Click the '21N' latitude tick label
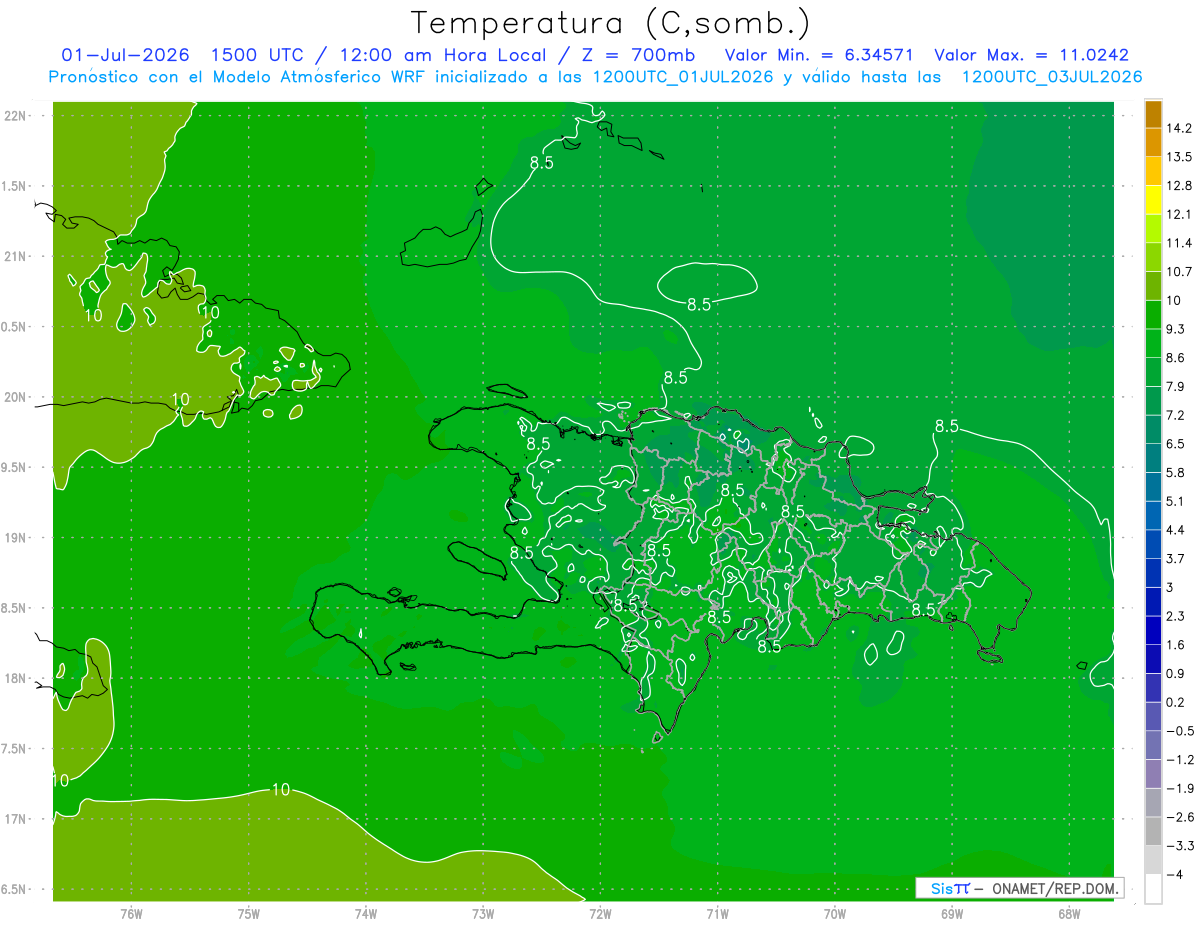The height and width of the screenshot is (927, 1200). coord(16,256)
